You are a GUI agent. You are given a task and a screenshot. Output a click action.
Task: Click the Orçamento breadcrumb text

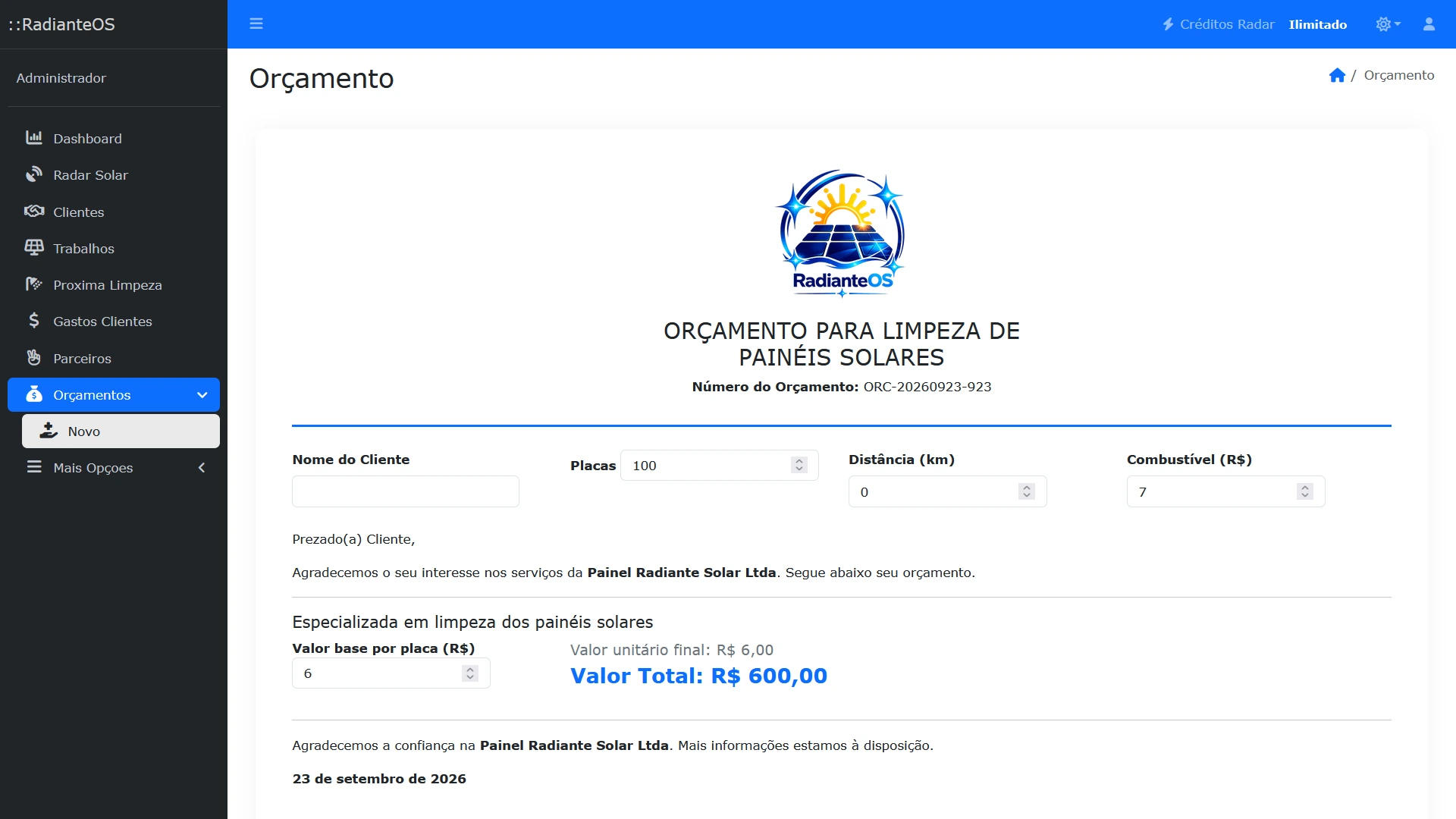click(x=1399, y=75)
